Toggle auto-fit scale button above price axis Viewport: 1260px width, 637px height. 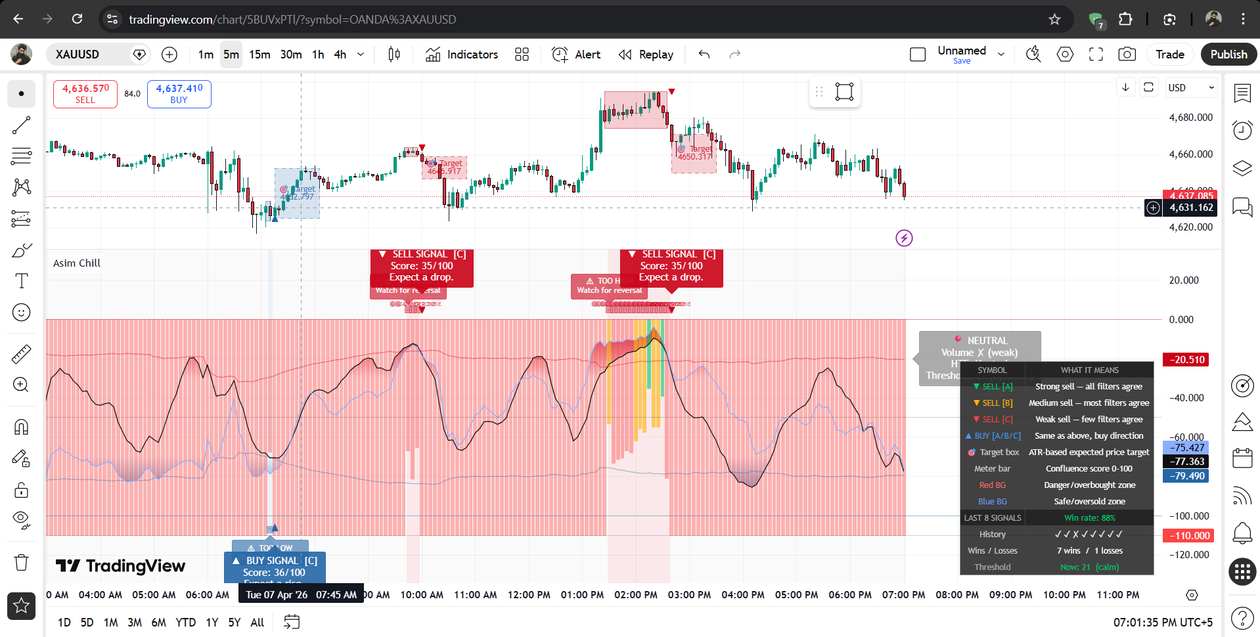click(x=1148, y=87)
